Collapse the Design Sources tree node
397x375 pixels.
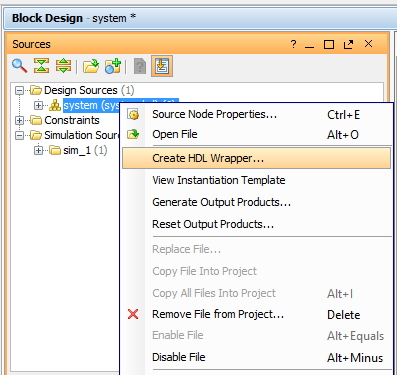19,90
